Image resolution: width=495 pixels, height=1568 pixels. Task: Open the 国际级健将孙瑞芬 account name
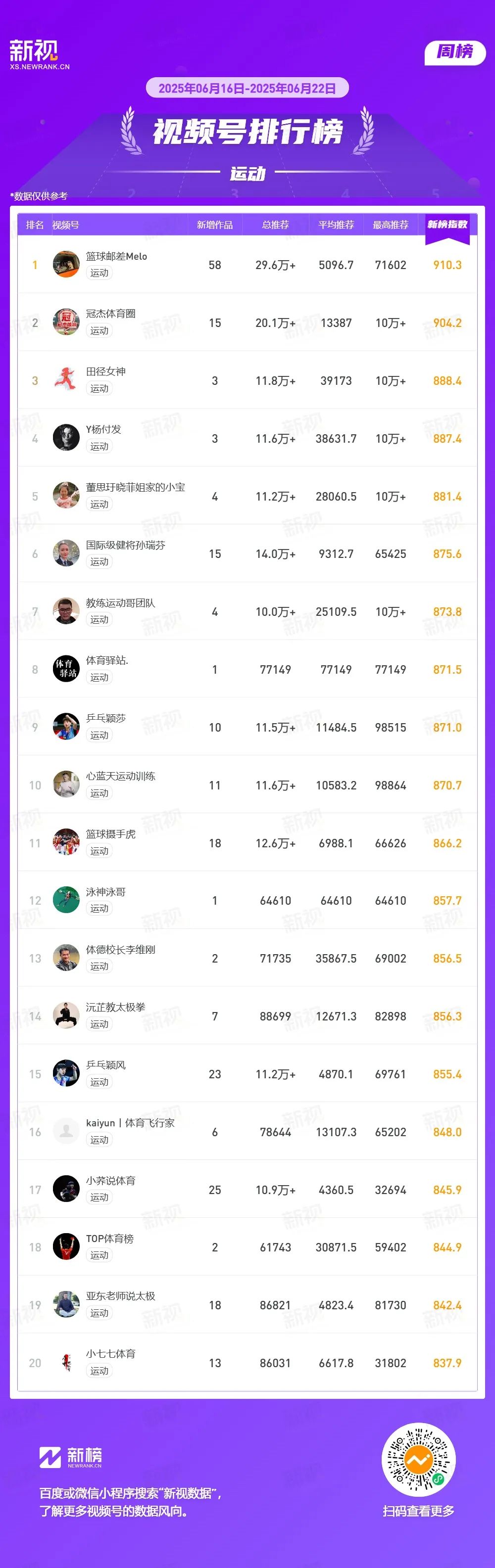coord(125,545)
